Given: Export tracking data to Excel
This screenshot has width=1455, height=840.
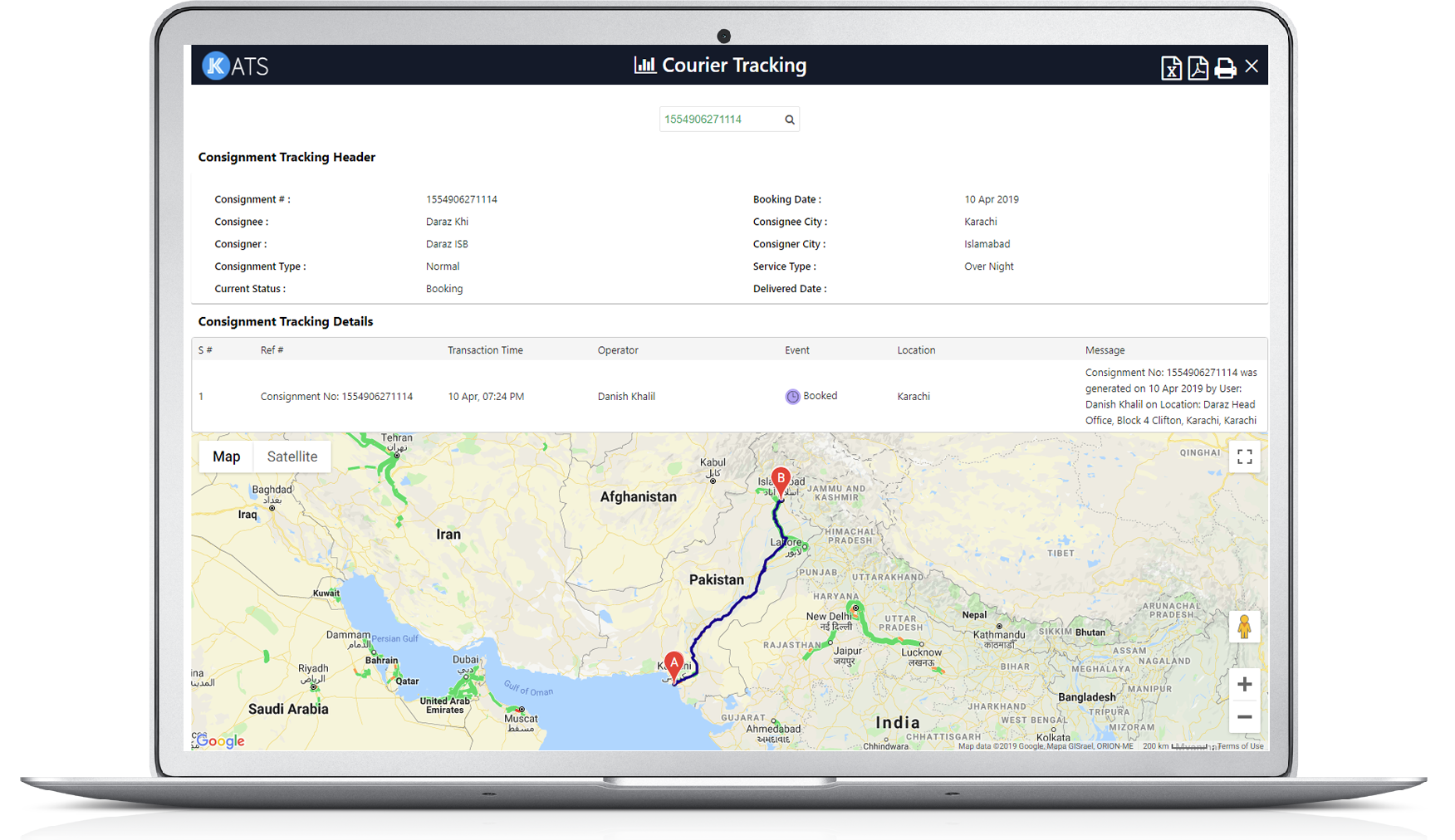Looking at the screenshot, I should pos(1171,68).
